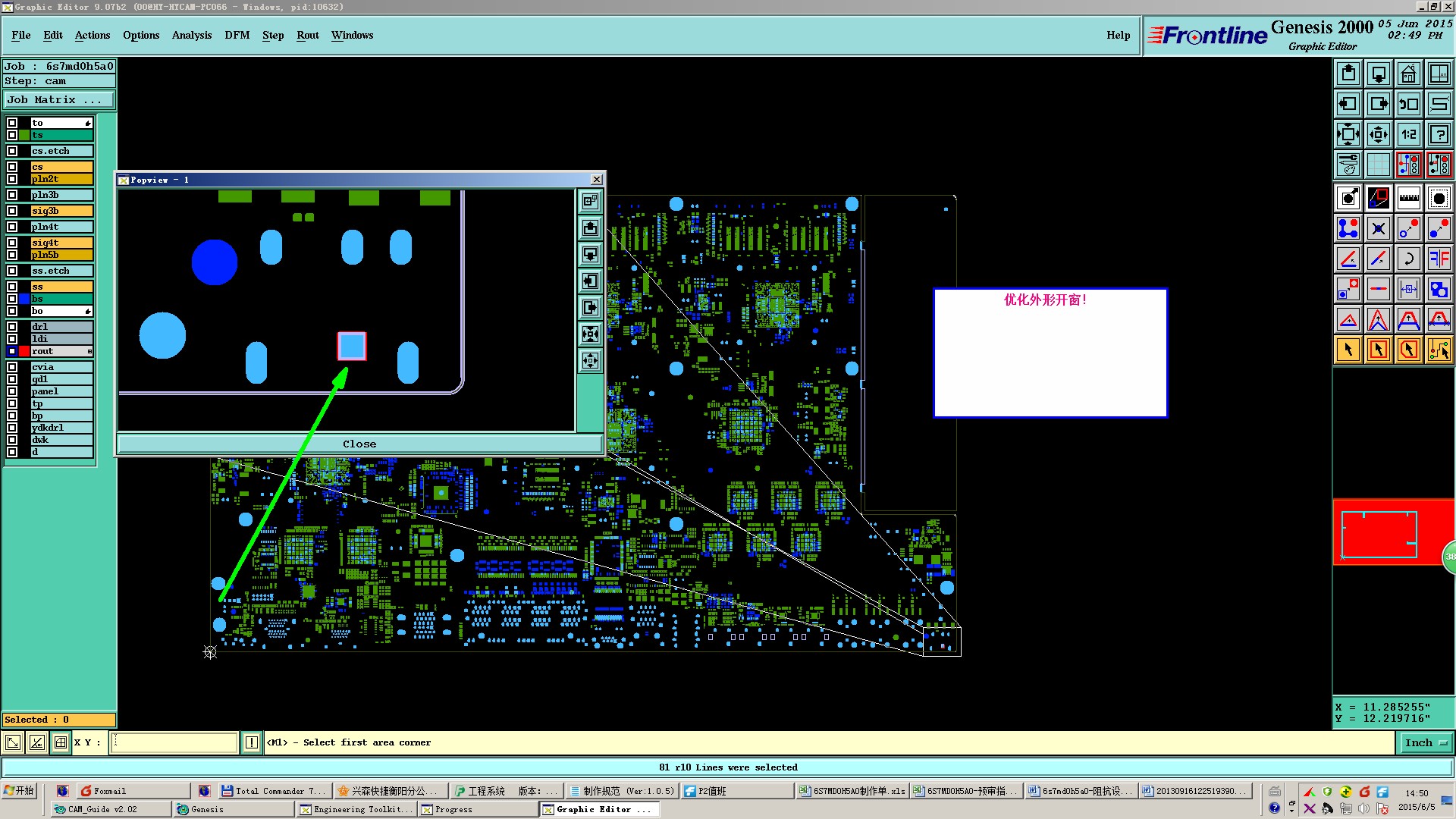Select the plain arrow select tool
Image resolution: width=1456 pixels, height=819 pixels.
(1348, 350)
